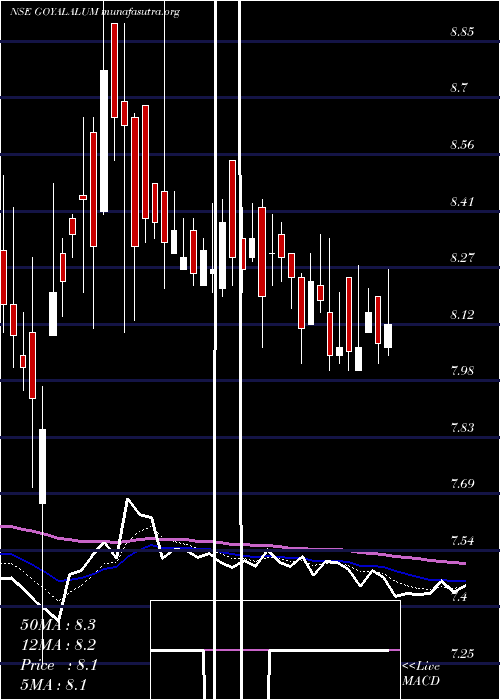The image size is (500, 700).
Task: Click the <<Live label
Action: (421, 666)
